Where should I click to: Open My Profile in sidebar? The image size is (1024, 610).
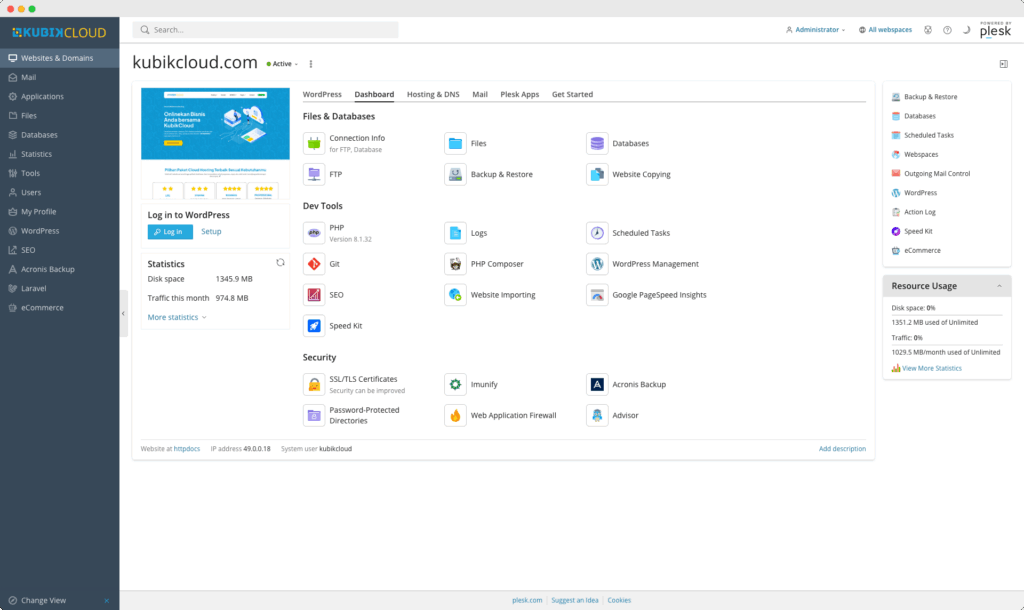tap(59, 212)
